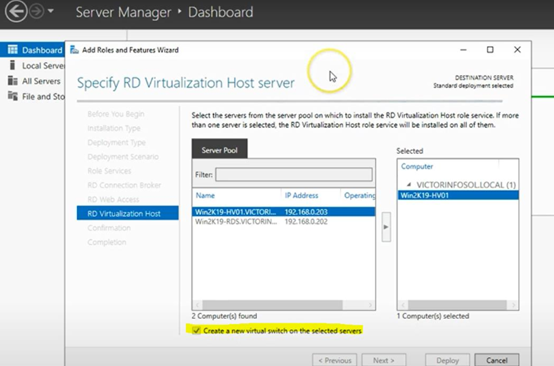Go to Deployment Type wizard step
The image size is (554, 366).
click(117, 142)
